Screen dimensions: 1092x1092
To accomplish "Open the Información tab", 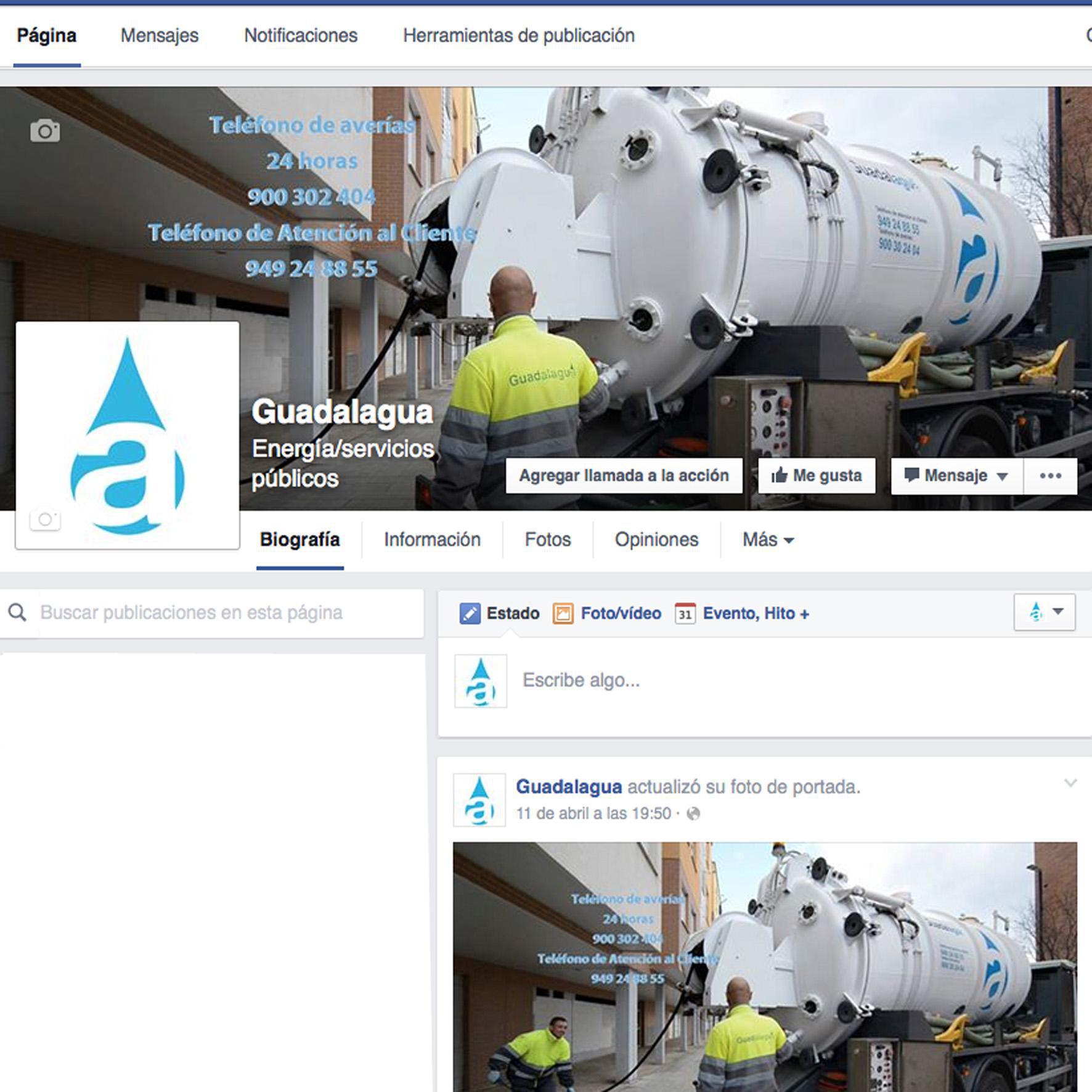I will click(432, 540).
